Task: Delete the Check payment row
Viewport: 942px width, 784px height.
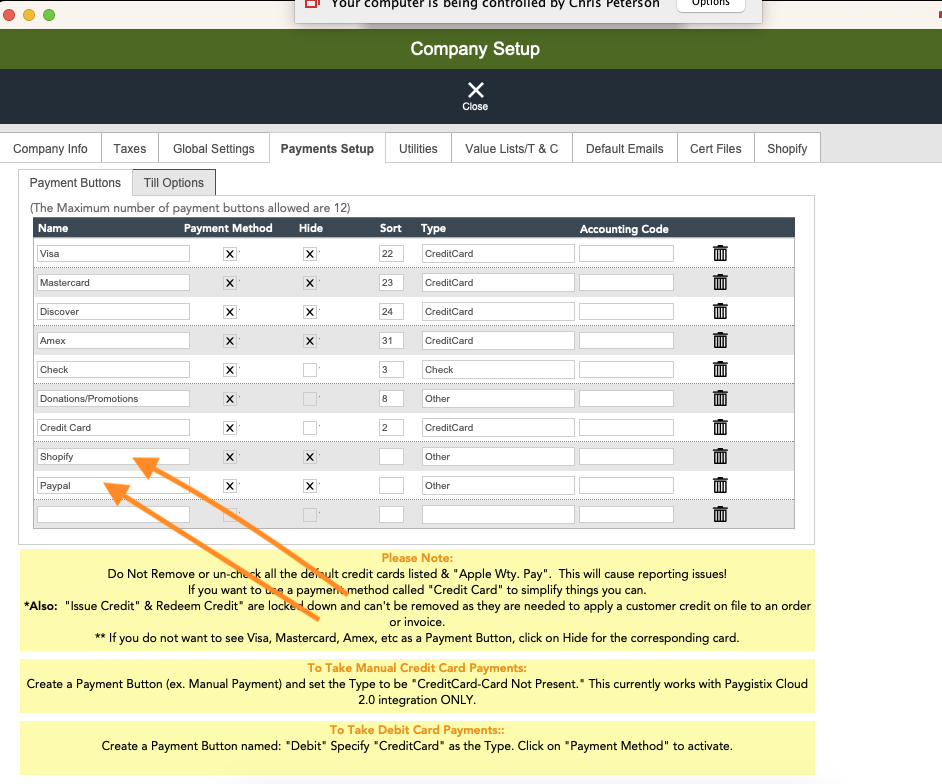Action: click(720, 369)
